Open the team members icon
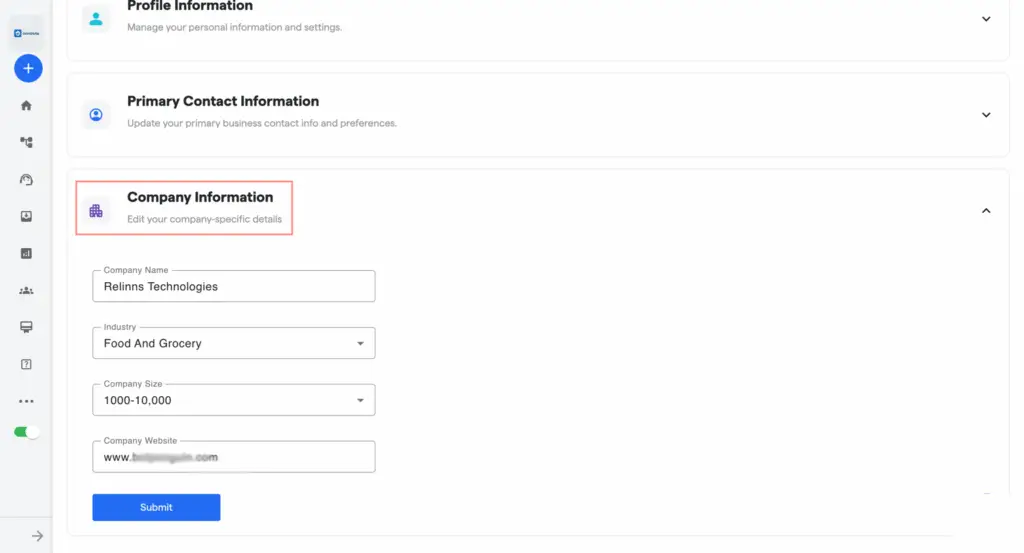This screenshot has height=553, width=1024. [x=27, y=291]
